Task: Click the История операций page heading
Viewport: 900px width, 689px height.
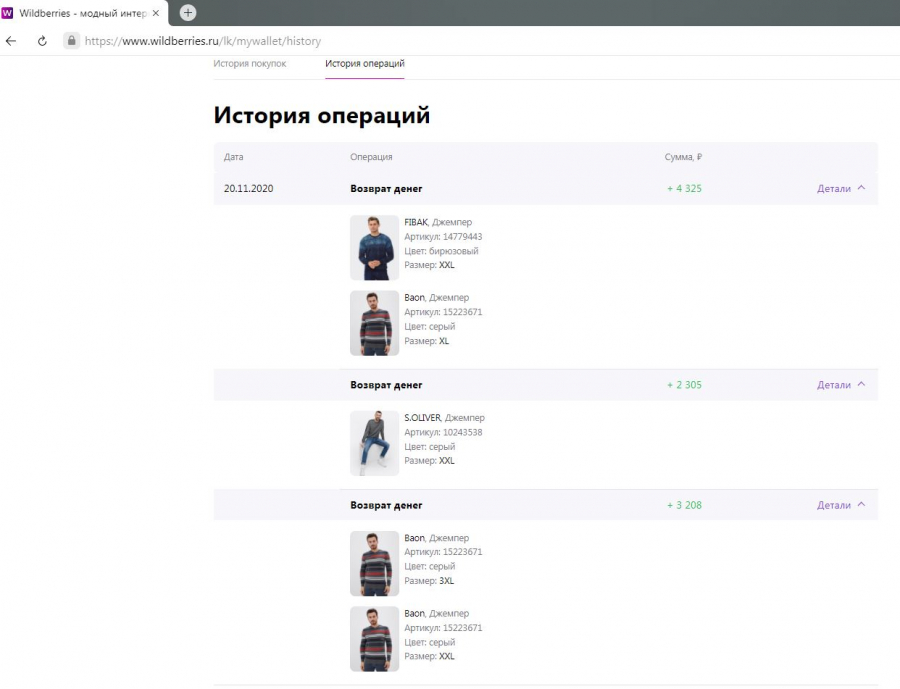Action: [321, 115]
